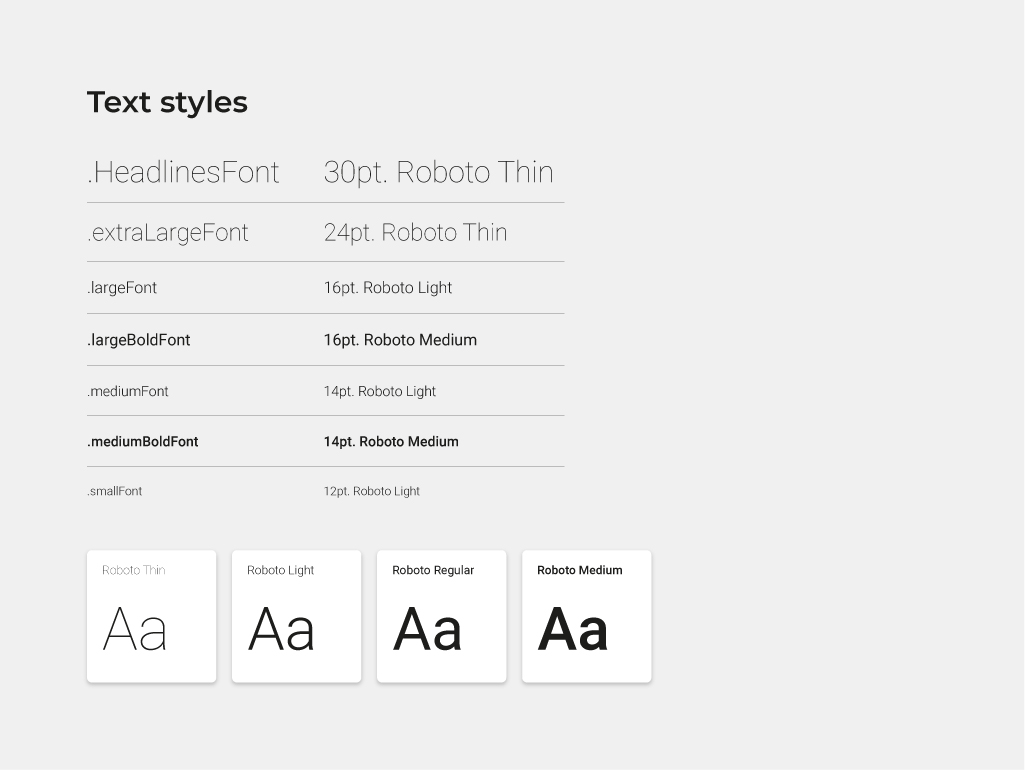Viewport: 1025px width, 770px height.
Task: Select the Roboto Medium font card
Action: (x=586, y=616)
